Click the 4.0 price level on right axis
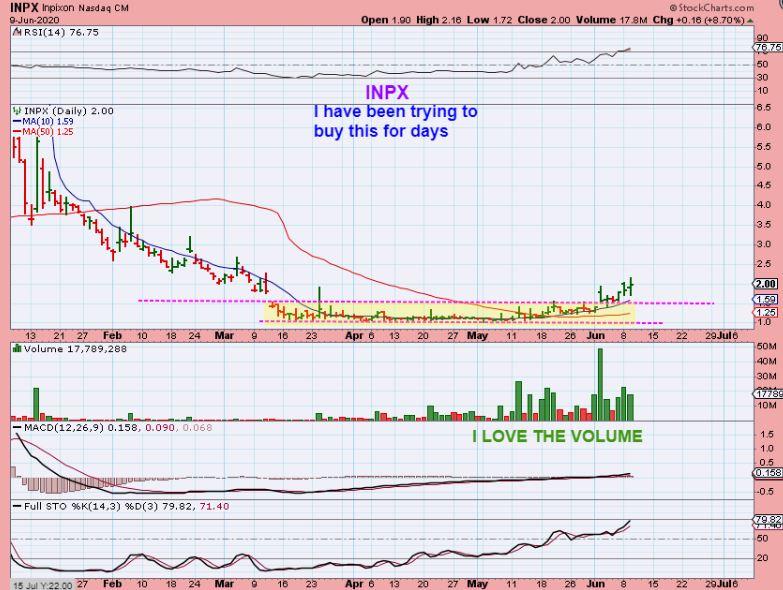This screenshot has width=783, height=590. point(764,205)
